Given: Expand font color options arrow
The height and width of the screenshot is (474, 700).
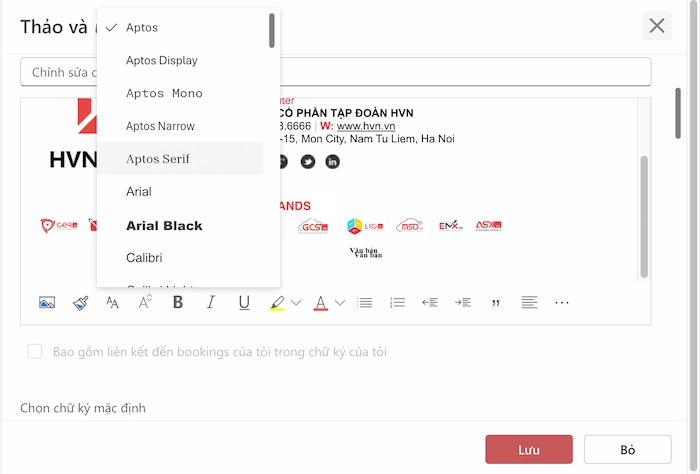Looking at the screenshot, I should point(340,303).
